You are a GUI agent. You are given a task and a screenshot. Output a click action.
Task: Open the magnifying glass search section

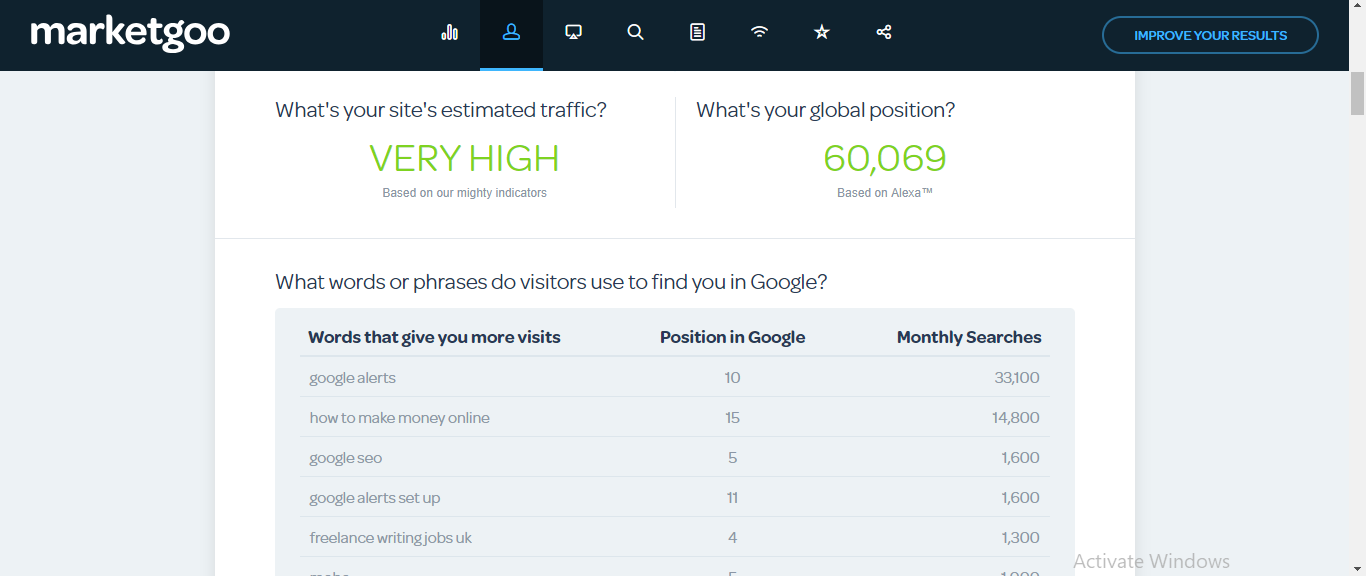click(635, 33)
